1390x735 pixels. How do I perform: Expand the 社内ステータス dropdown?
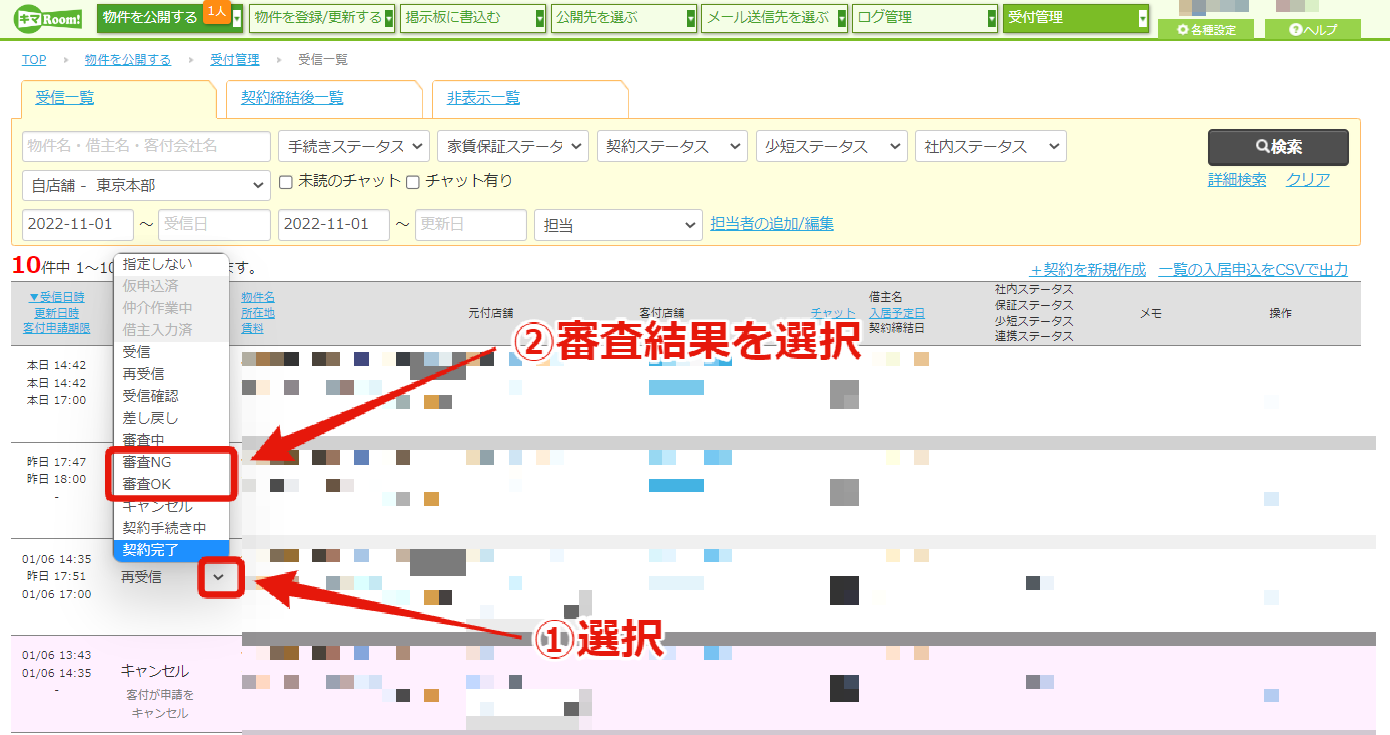(990, 146)
